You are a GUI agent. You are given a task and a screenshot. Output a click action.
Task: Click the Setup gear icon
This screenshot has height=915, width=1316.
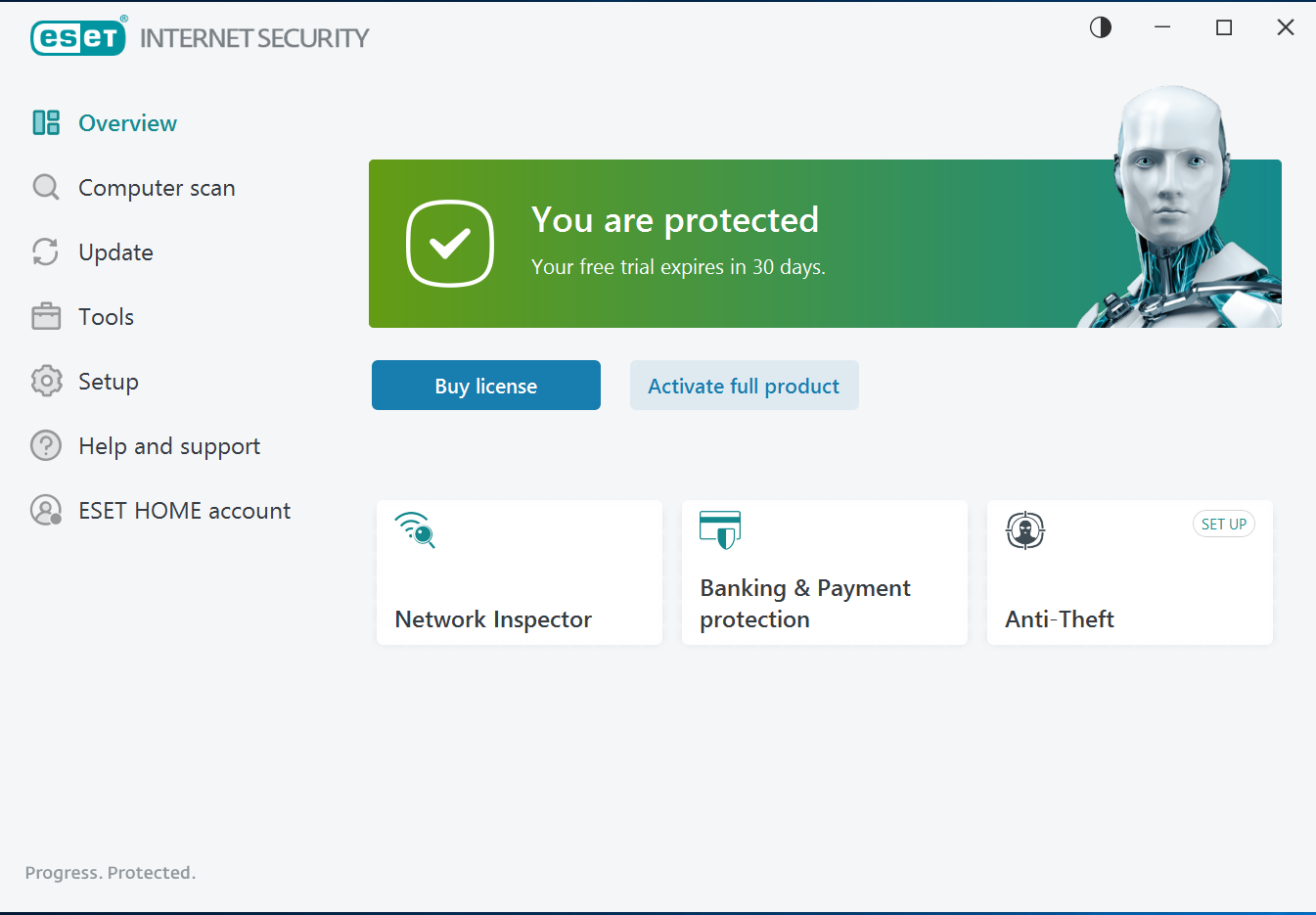[x=45, y=381]
